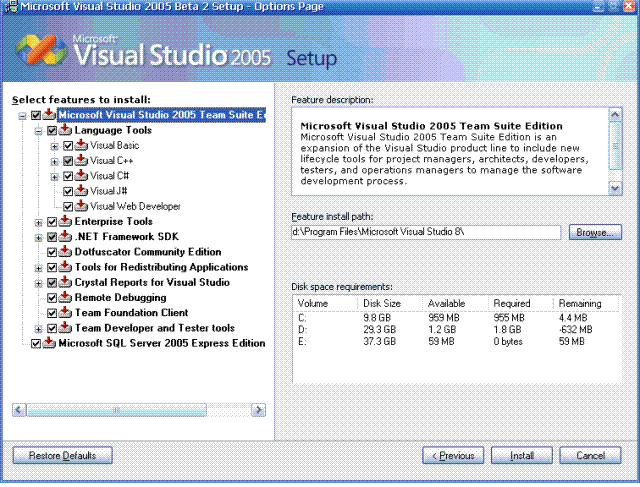Uncheck SQL Server 2005 Express Edition checkbox
The image size is (640, 487).
click(36, 344)
